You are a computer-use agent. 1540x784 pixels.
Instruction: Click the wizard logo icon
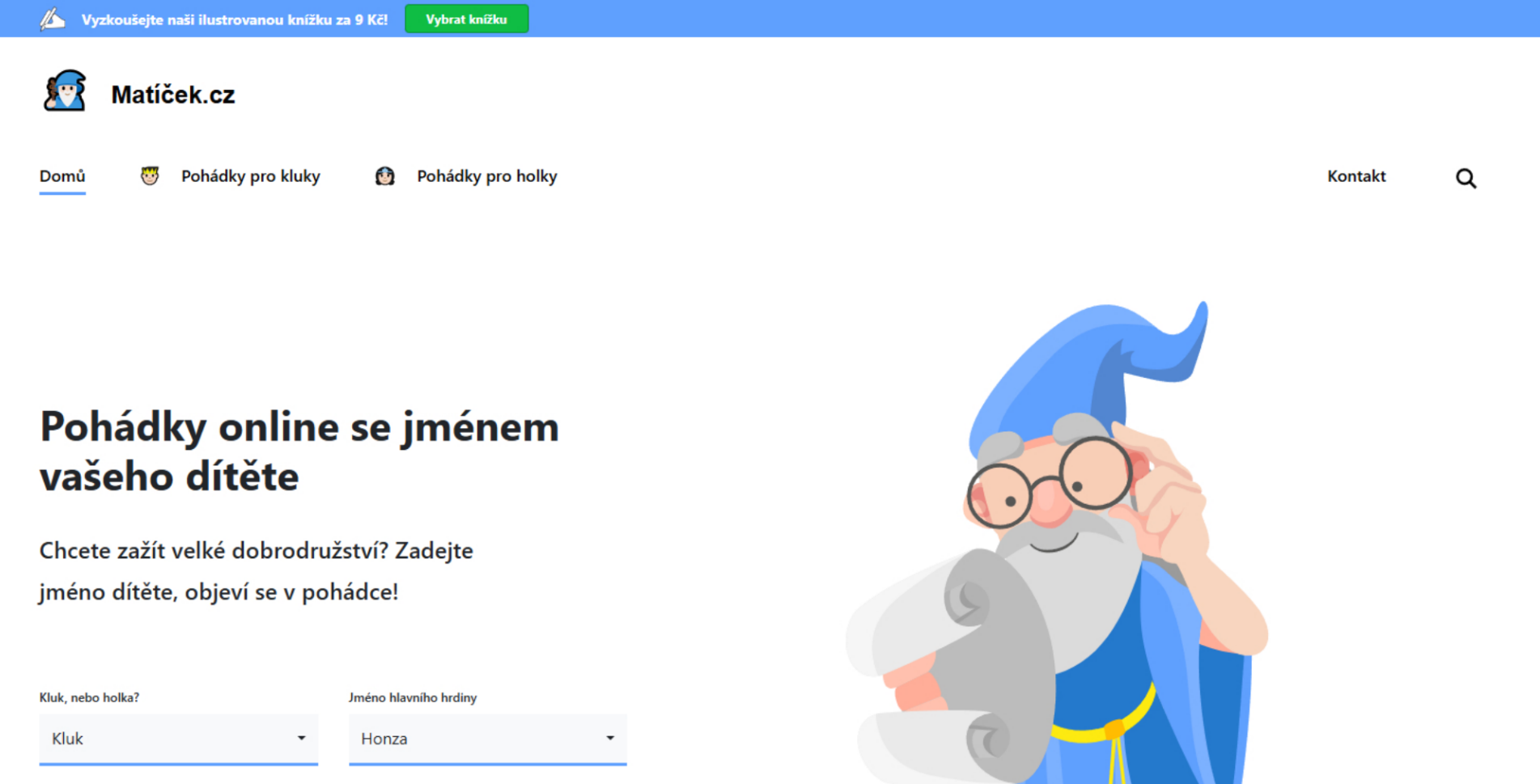pyautogui.click(x=65, y=91)
